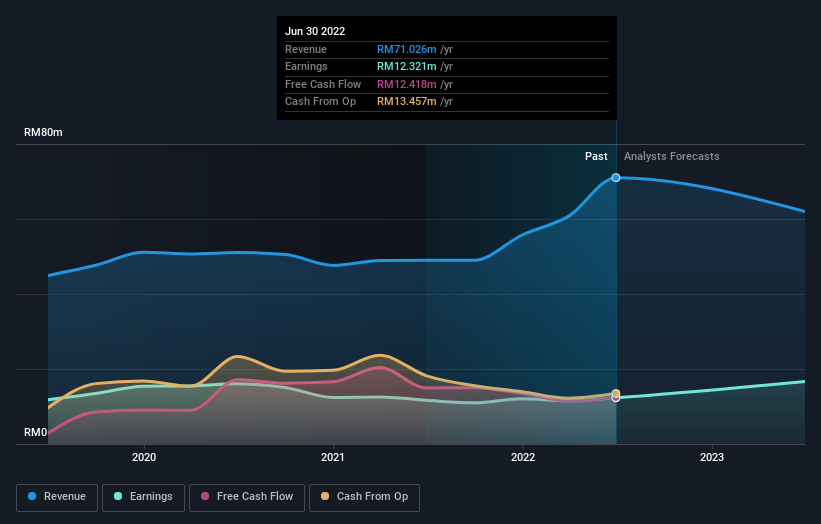Click the RM12.321m earnings value

point(407,66)
